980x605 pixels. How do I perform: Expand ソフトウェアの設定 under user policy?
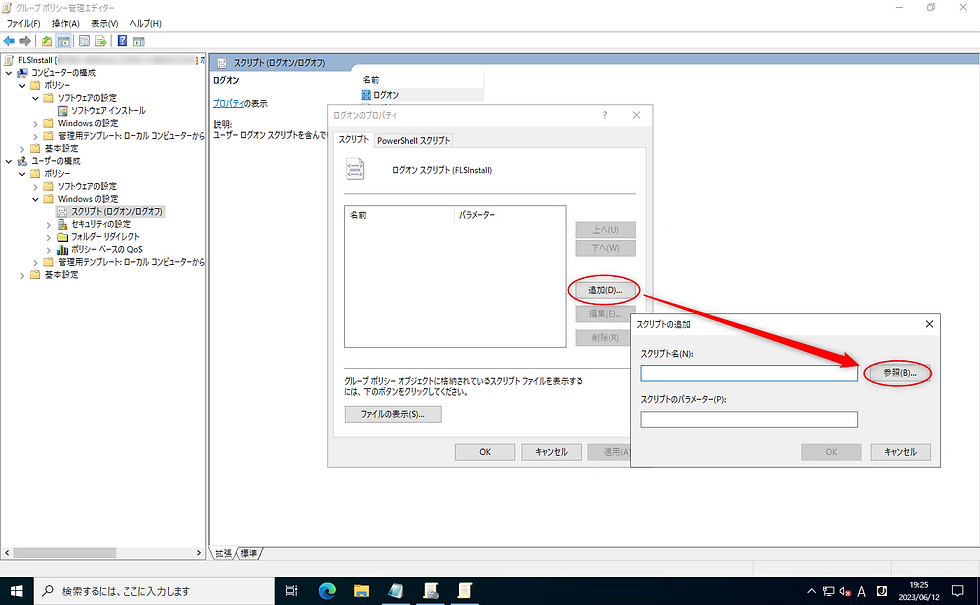click(x=35, y=187)
